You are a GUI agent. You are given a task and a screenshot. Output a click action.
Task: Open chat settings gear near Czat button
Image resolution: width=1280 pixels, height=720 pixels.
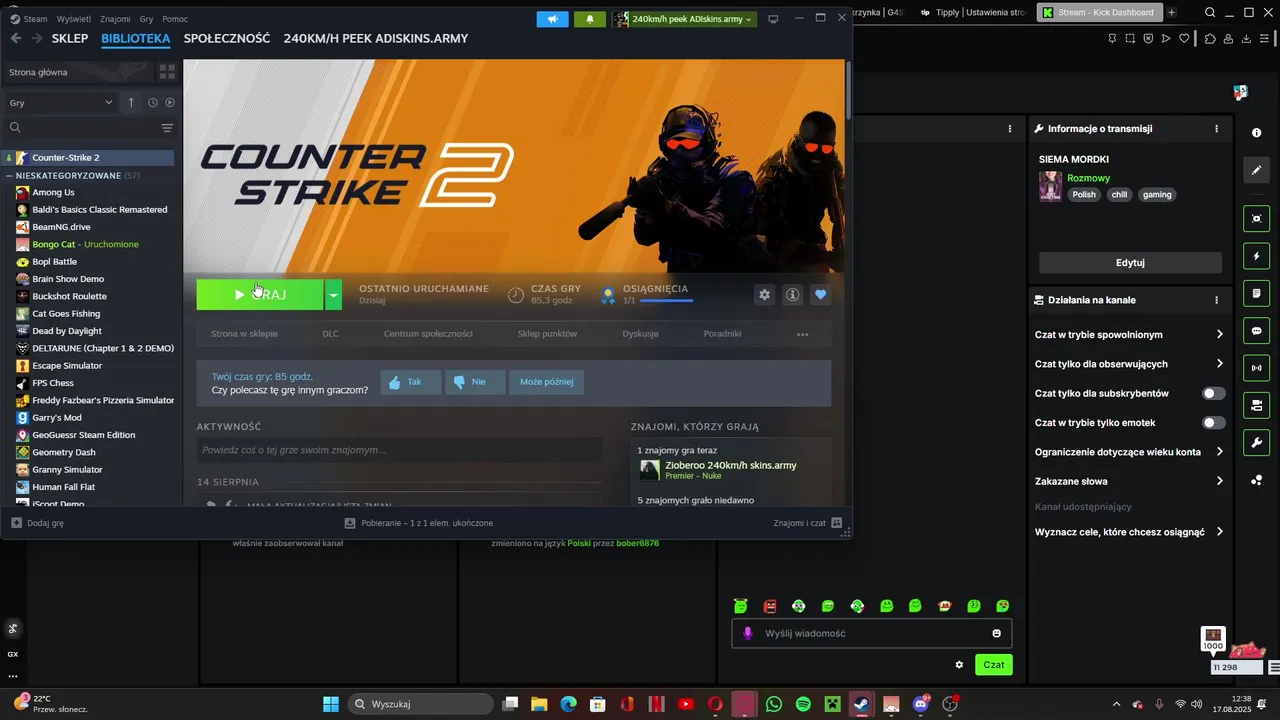pyautogui.click(x=960, y=665)
